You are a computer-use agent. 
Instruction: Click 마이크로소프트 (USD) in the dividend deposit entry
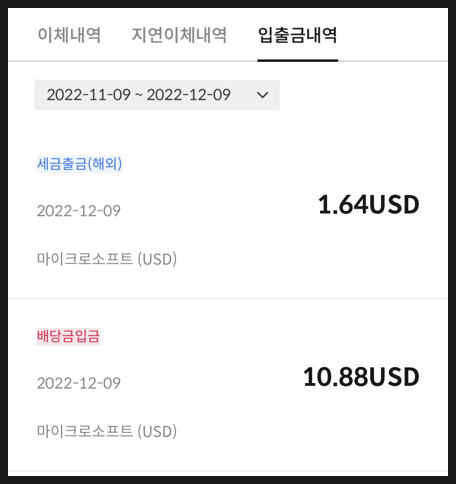(107, 431)
